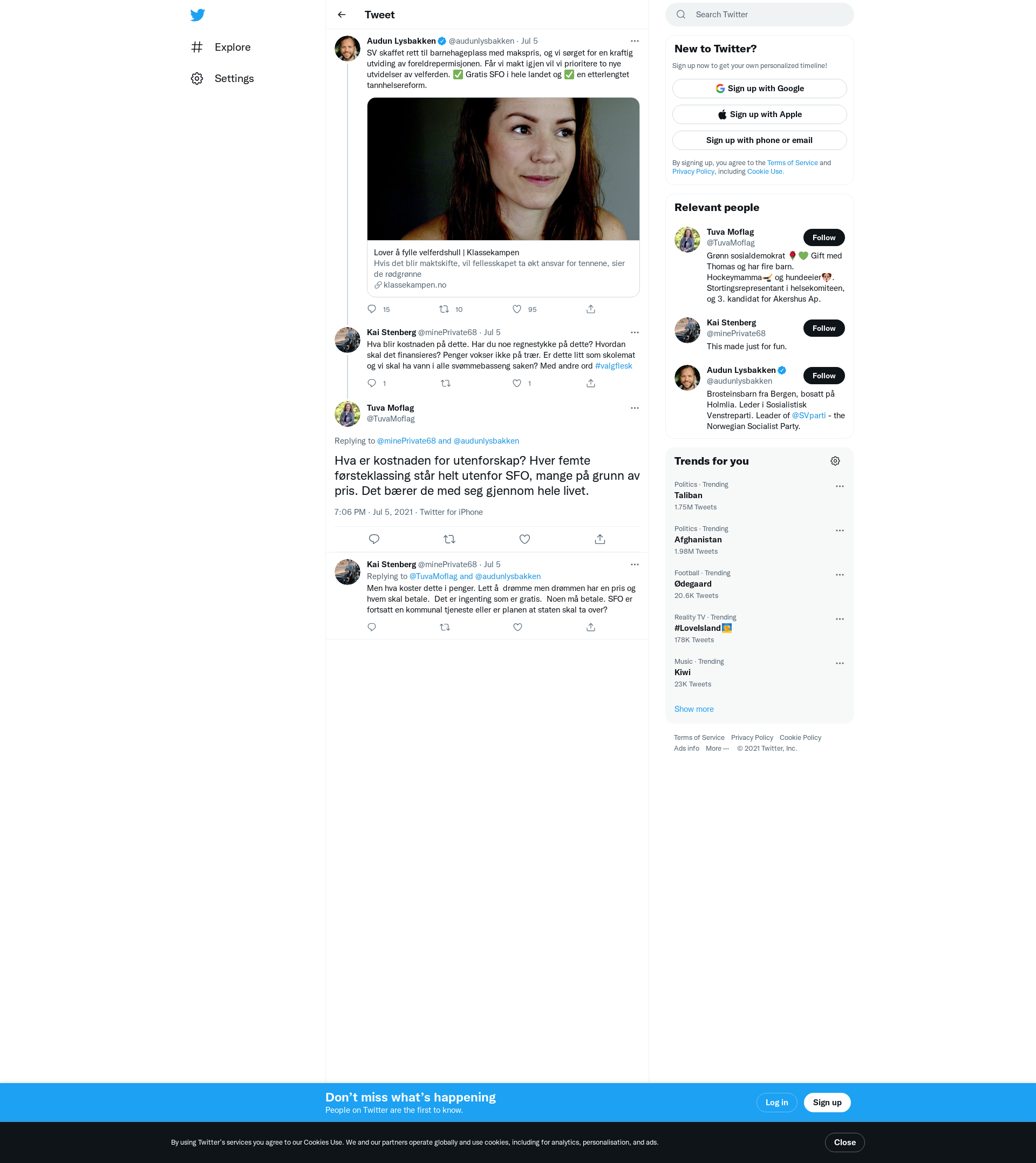Screen dimensions: 1036x1163
Task: Retweet Kai Stenberg's 'Men hva koster' tweet
Action: point(445,627)
